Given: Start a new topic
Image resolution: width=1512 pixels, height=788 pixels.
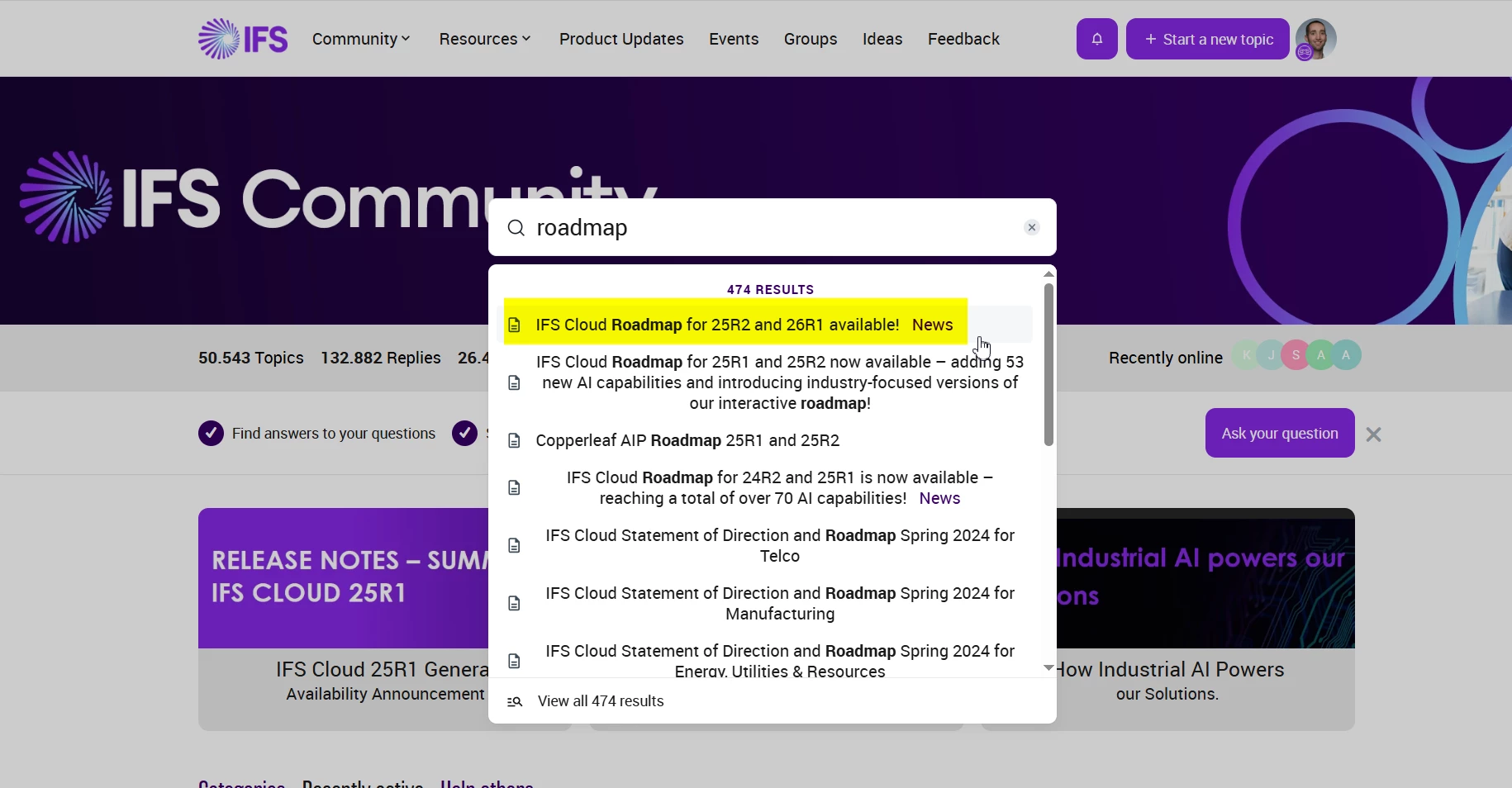Looking at the screenshot, I should [x=1208, y=39].
